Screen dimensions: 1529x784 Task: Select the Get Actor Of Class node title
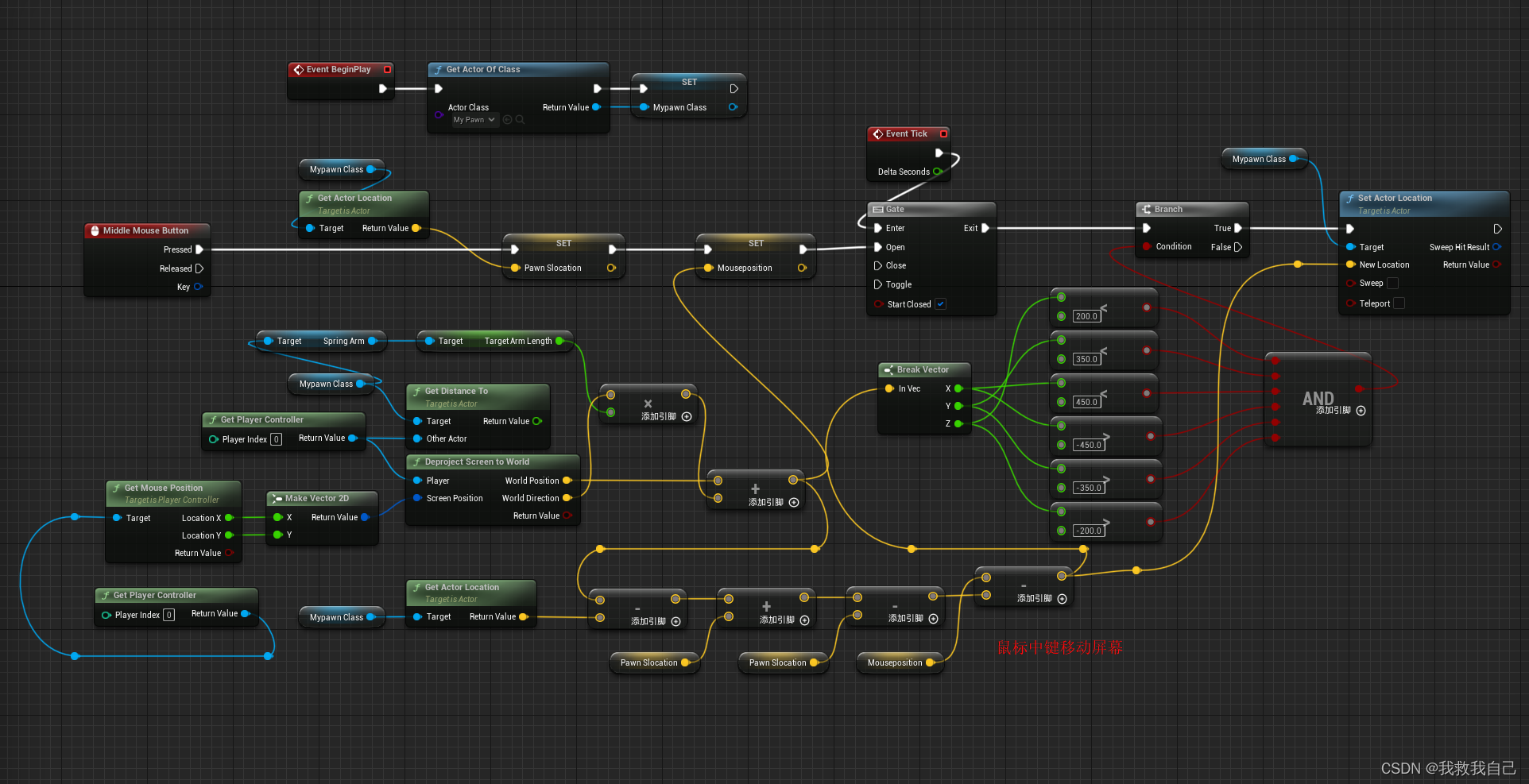pos(483,70)
